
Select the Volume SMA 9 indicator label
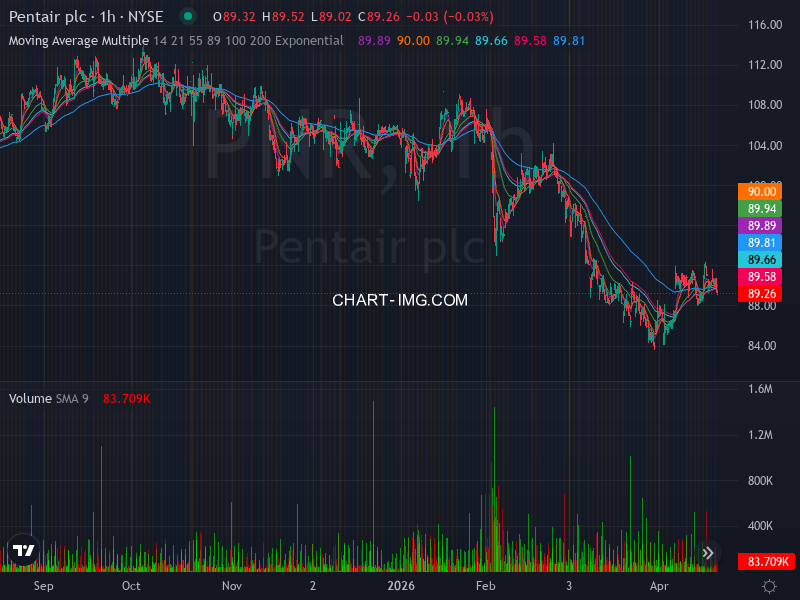pyautogui.click(x=48, y=398)
